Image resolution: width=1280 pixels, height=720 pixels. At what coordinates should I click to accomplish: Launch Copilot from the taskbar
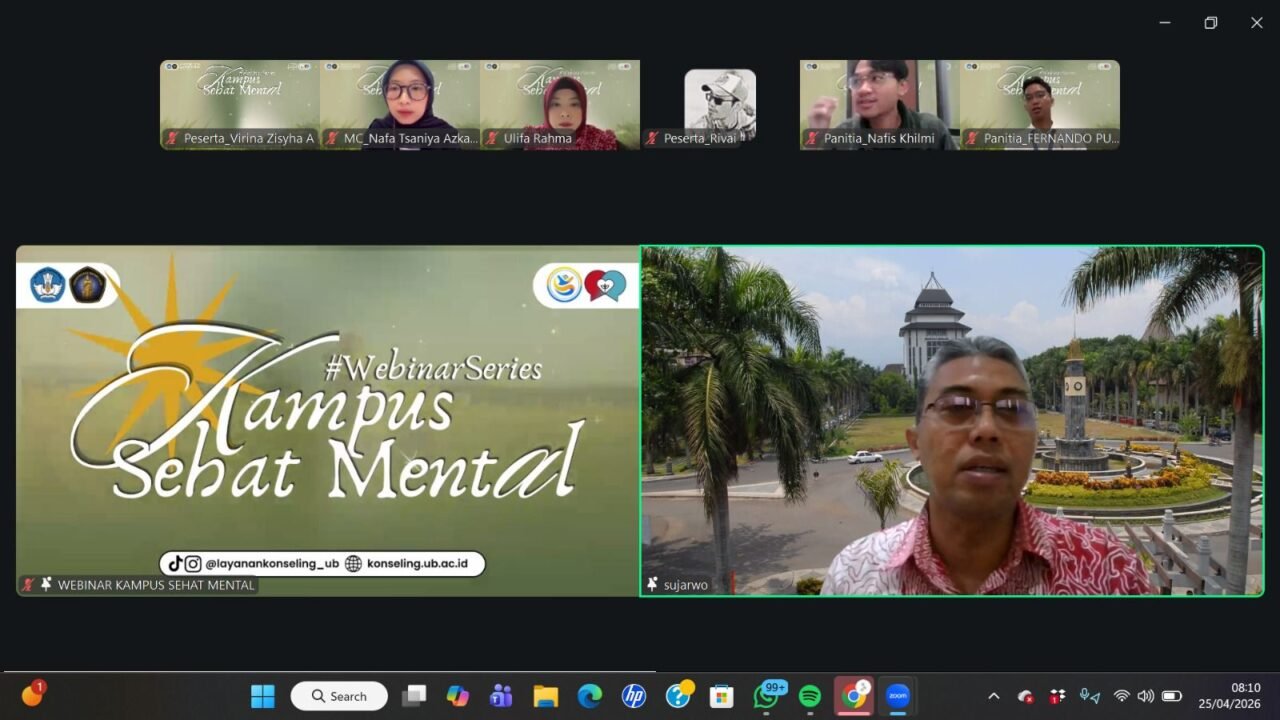458,696
